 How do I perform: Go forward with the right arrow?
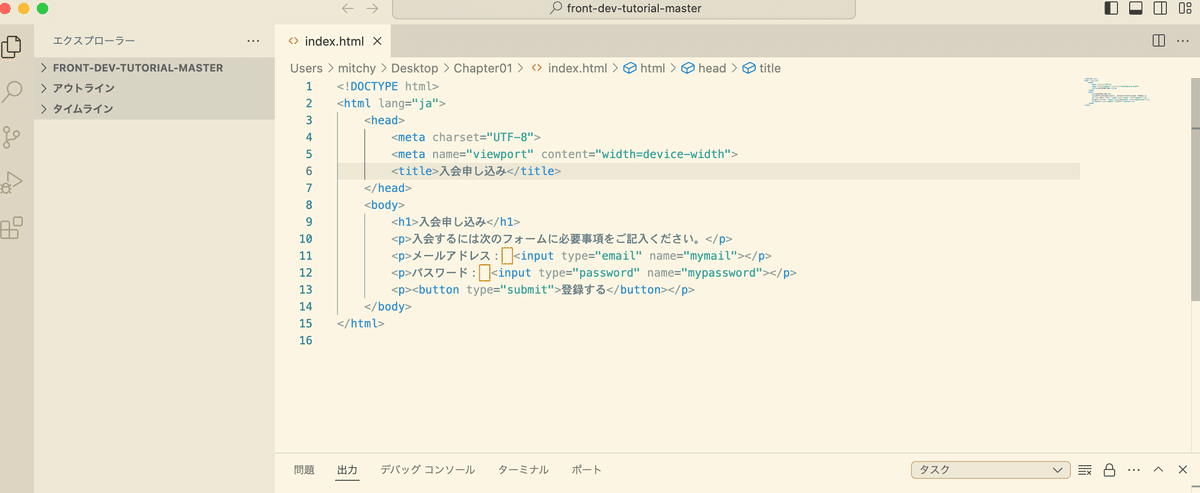pos(372,8)
